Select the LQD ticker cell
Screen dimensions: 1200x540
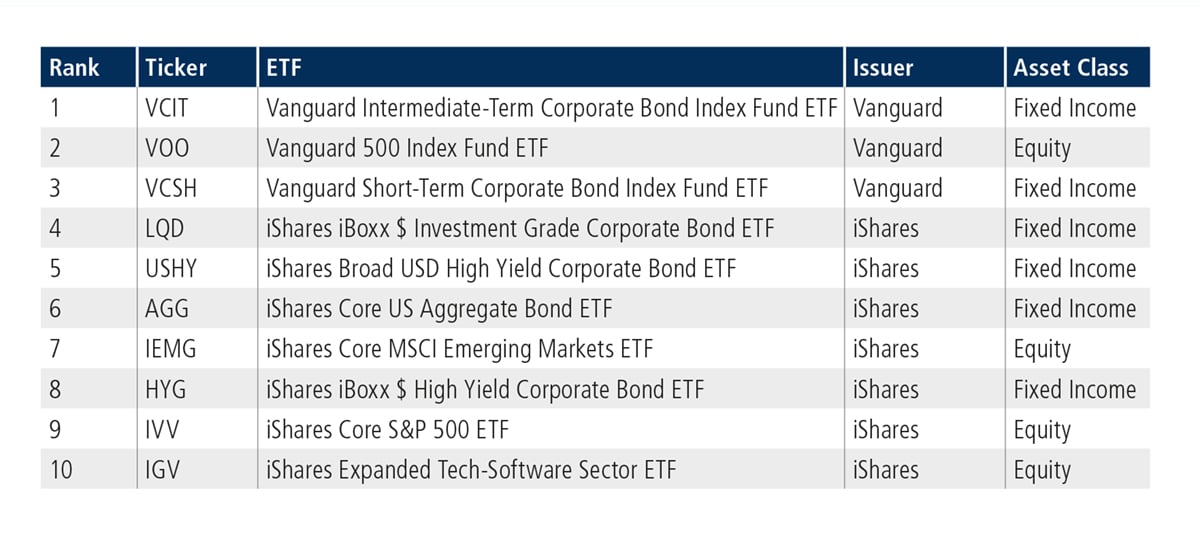point(196,228)
